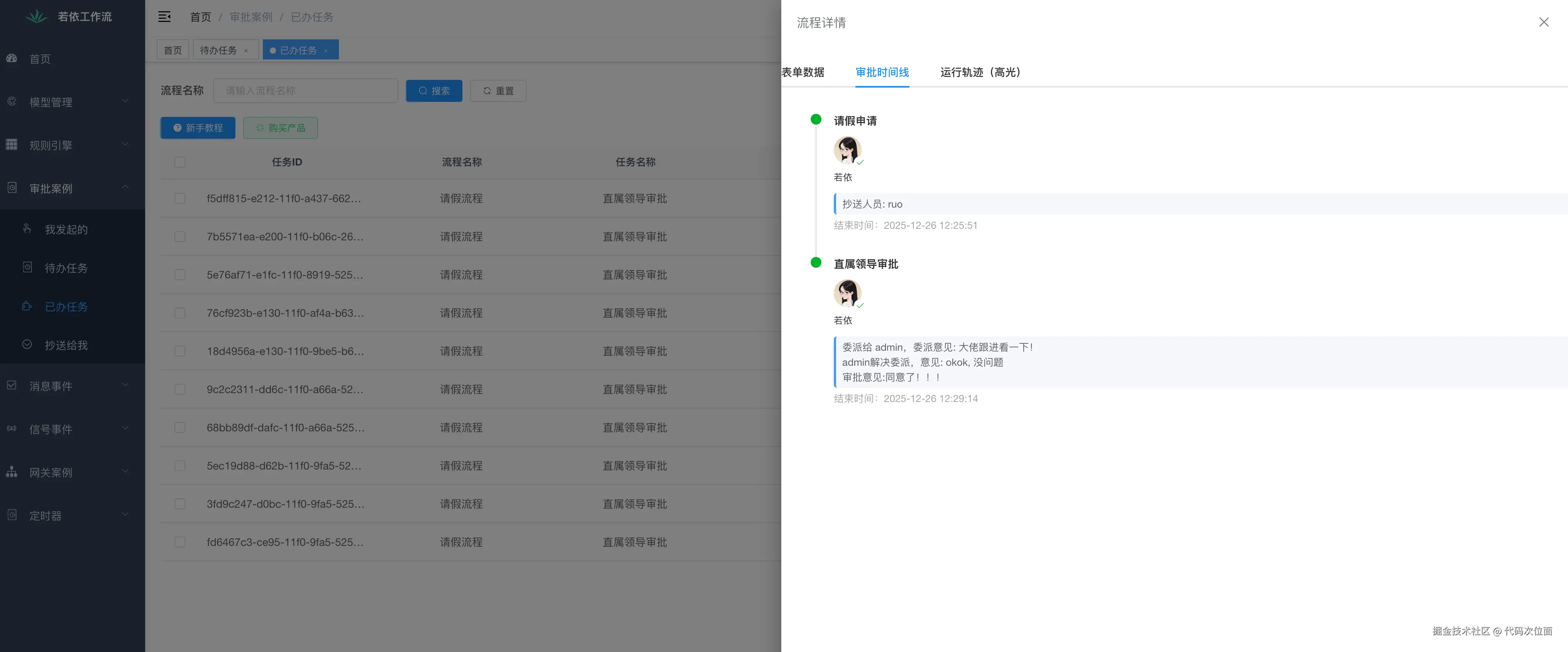Click the 搜索 search button

click(434, 91)
